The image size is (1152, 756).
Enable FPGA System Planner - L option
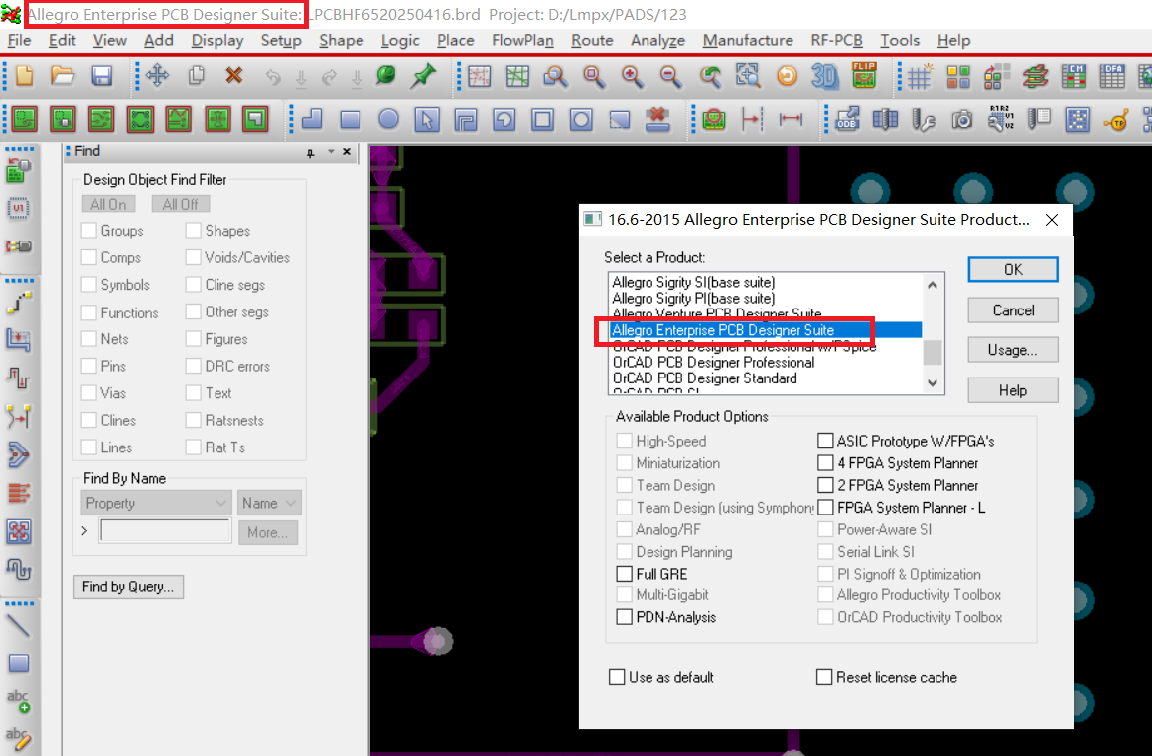[825, 508]
